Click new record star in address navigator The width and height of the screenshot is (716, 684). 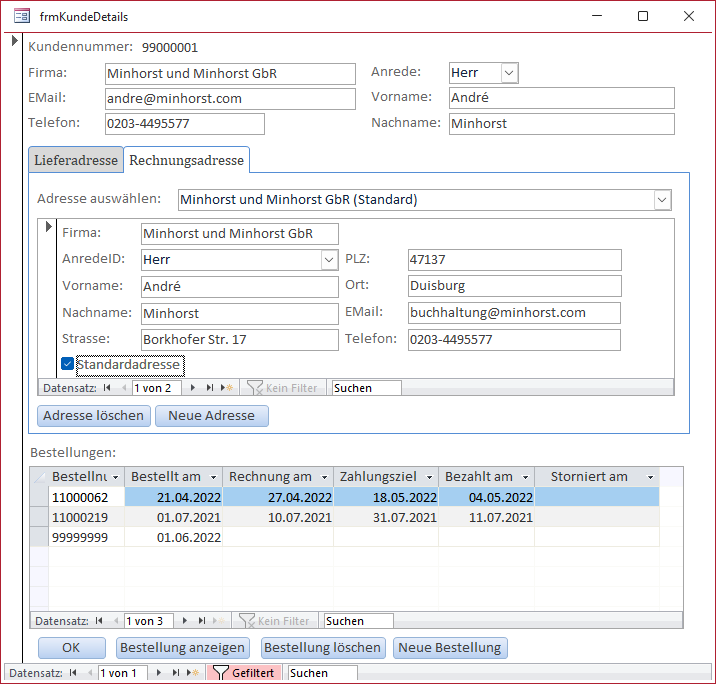226,387
